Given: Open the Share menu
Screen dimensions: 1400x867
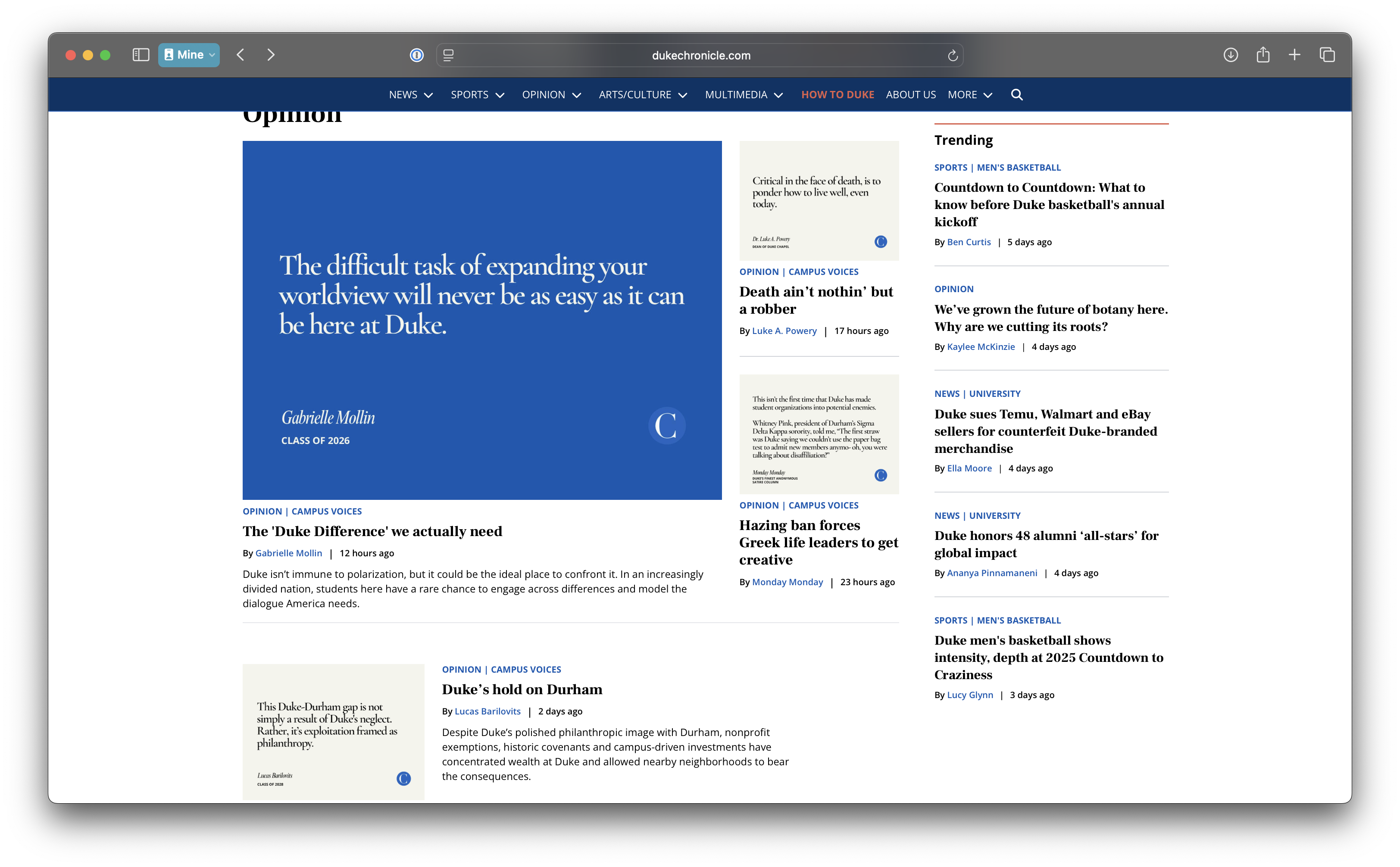Looking at the screenshot, I should click(1262, 55).
